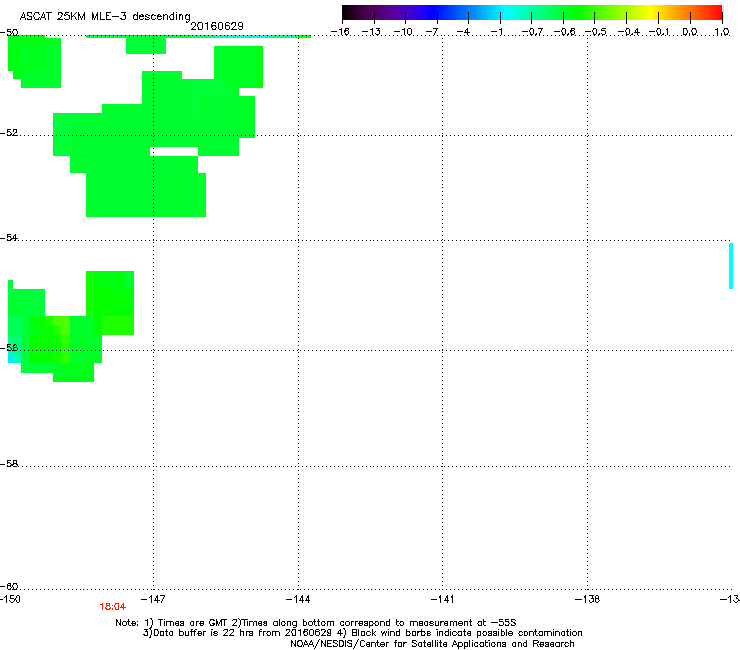Screen dimensions: 740x650
Task: Click the "-50" latitude axis label
Action: (x=9, y=32)
